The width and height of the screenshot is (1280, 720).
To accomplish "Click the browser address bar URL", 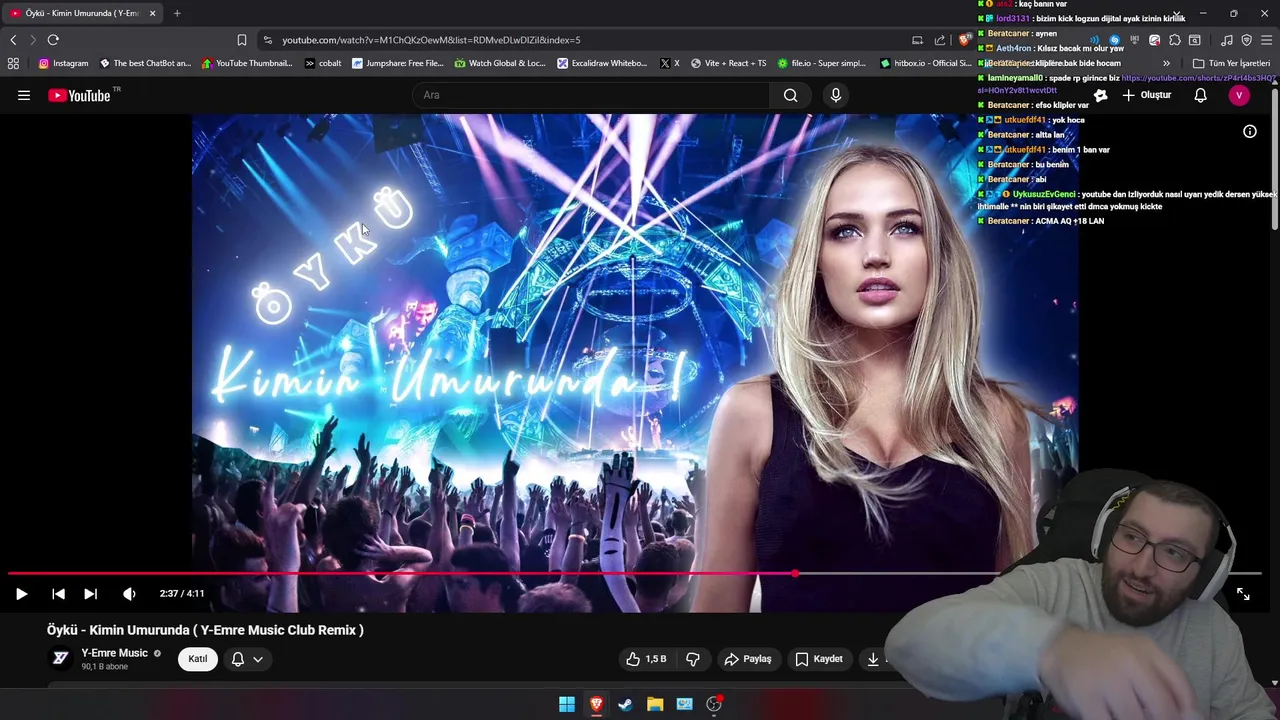I will point(431,40).
